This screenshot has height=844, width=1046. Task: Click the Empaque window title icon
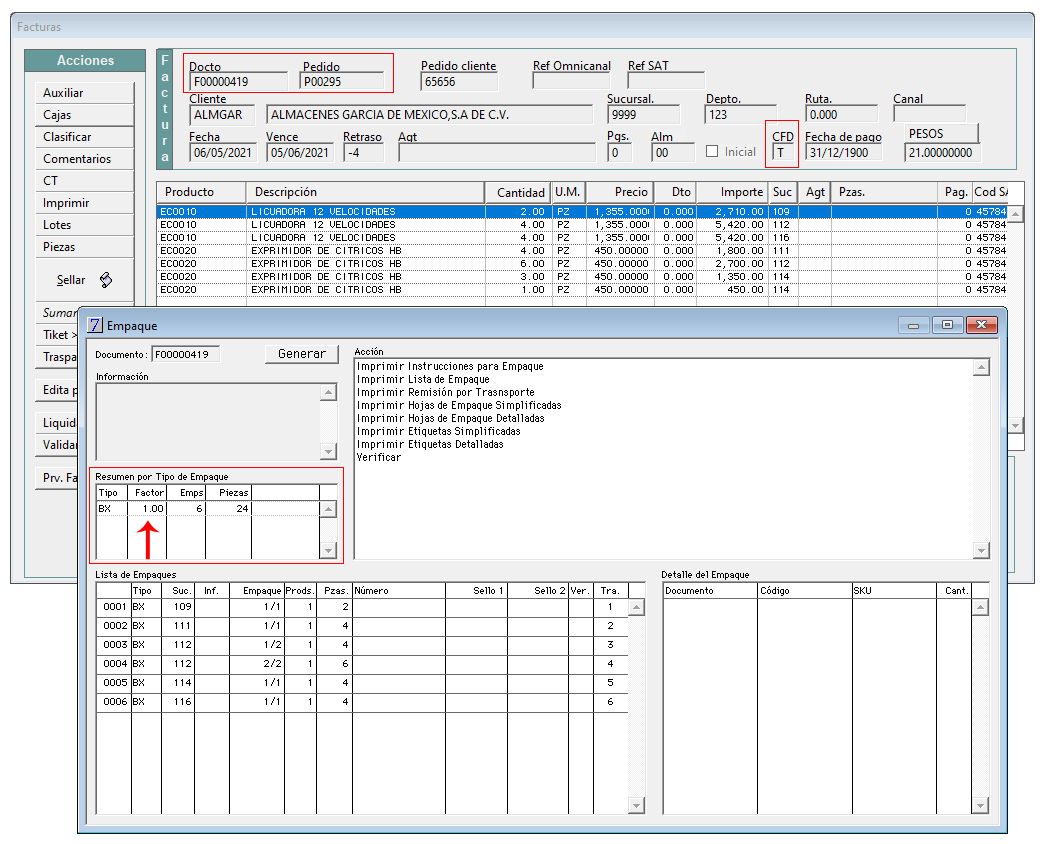[95, 326]
